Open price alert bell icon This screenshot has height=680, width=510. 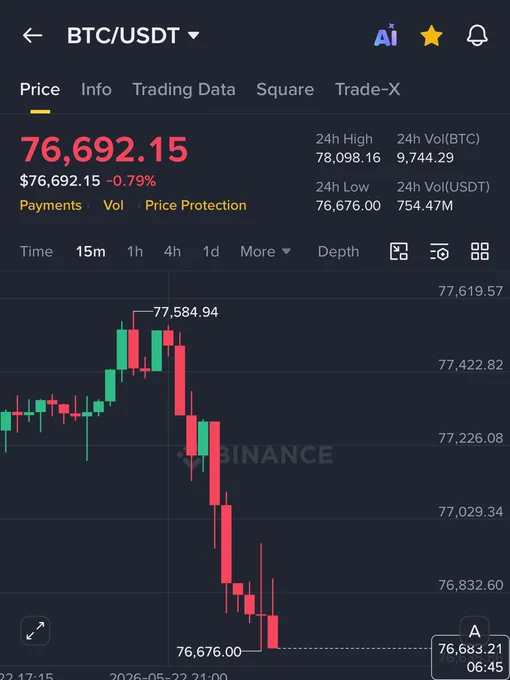pyautogui.click(x=477, y=36)
